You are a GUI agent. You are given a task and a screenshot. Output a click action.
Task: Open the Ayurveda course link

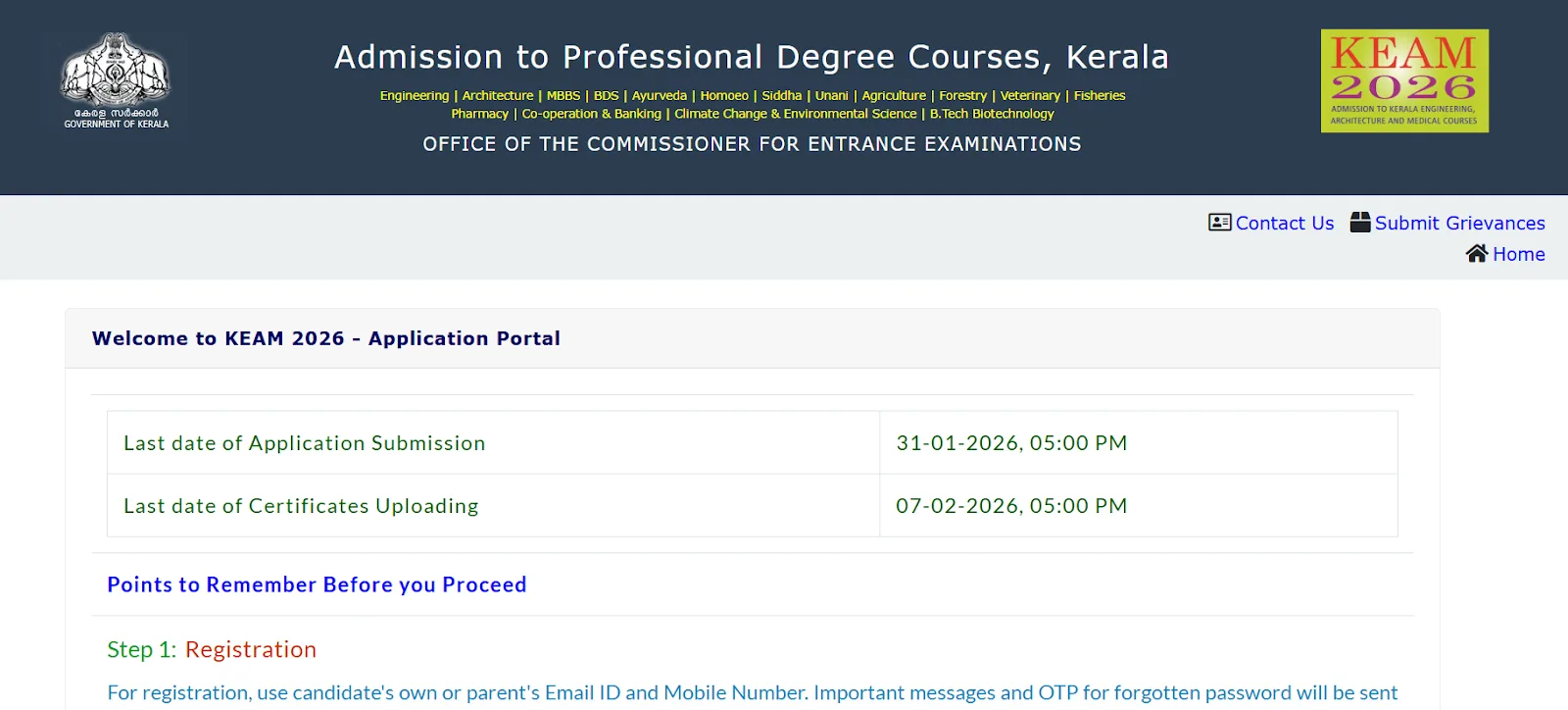[x=659, y=95]
